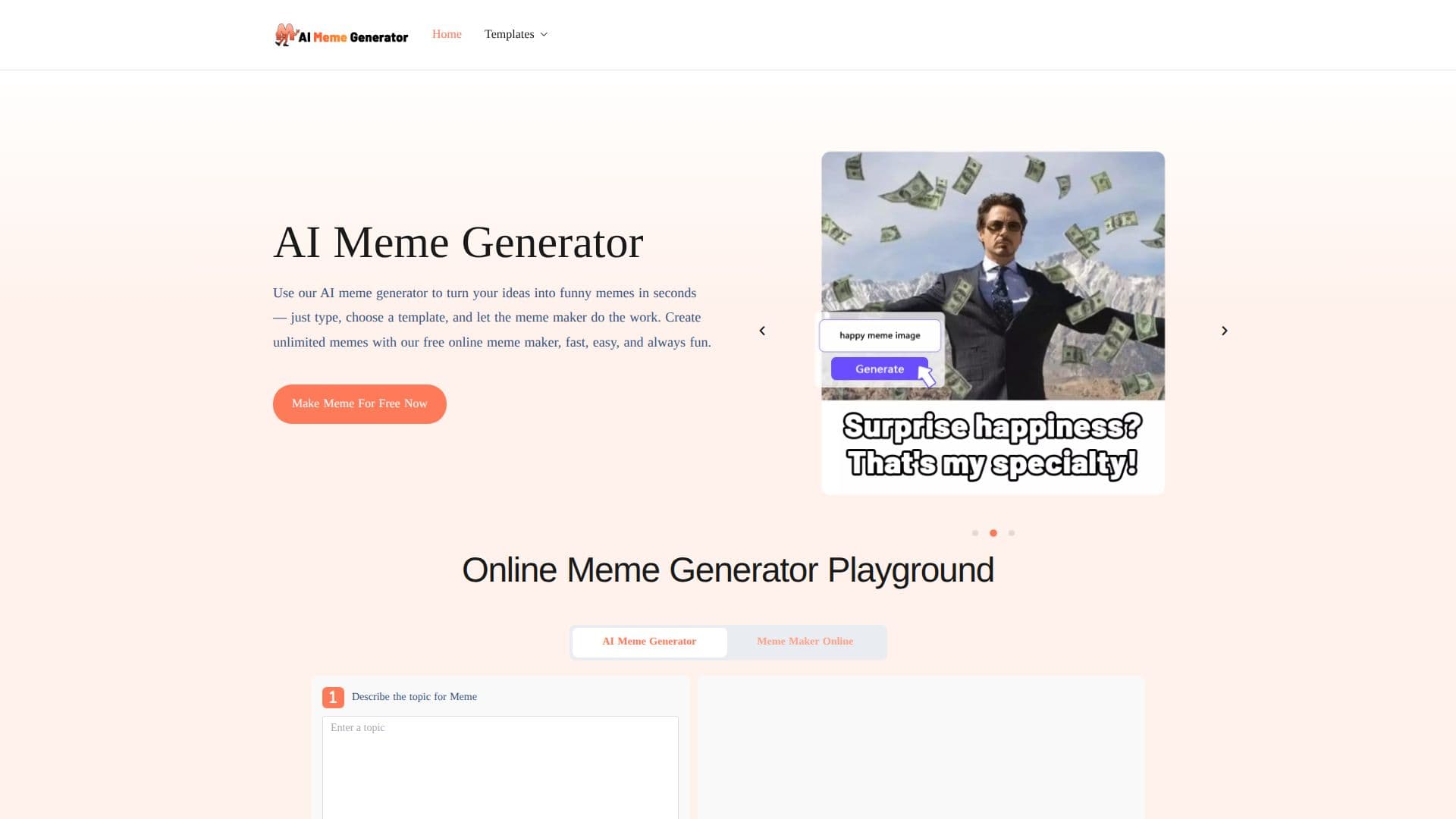Focus the Enter a topic text box
Viewport: 1456px width, 819px height.
click(500, 767)
